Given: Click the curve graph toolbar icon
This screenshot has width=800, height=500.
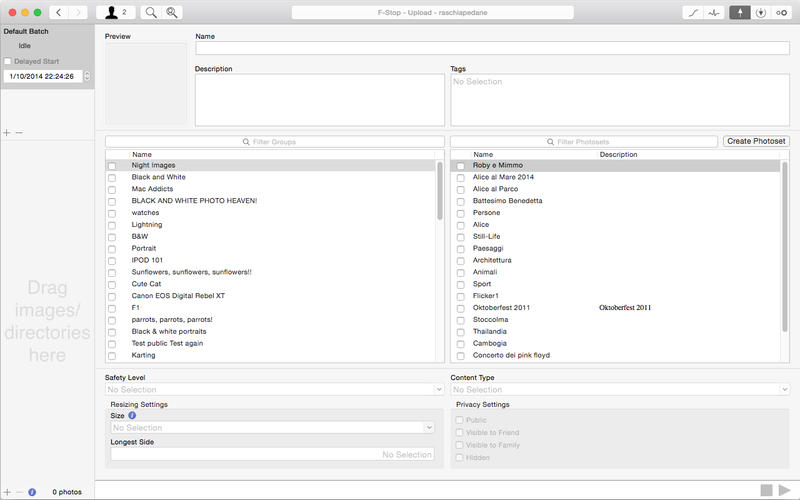Looking at the screenshot, I should 692,12.
